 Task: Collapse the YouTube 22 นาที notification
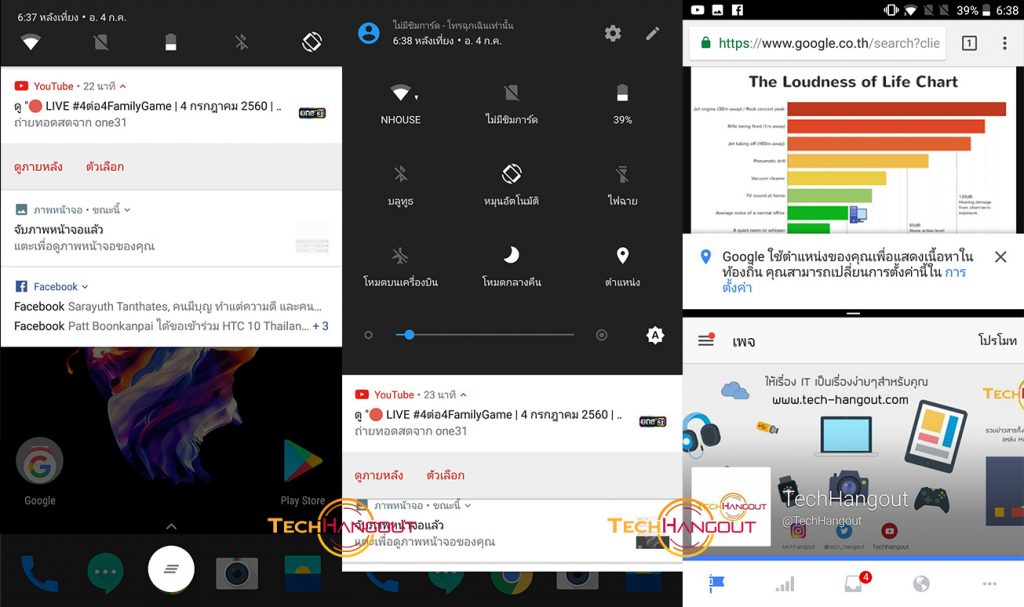[x=123, y=86]
